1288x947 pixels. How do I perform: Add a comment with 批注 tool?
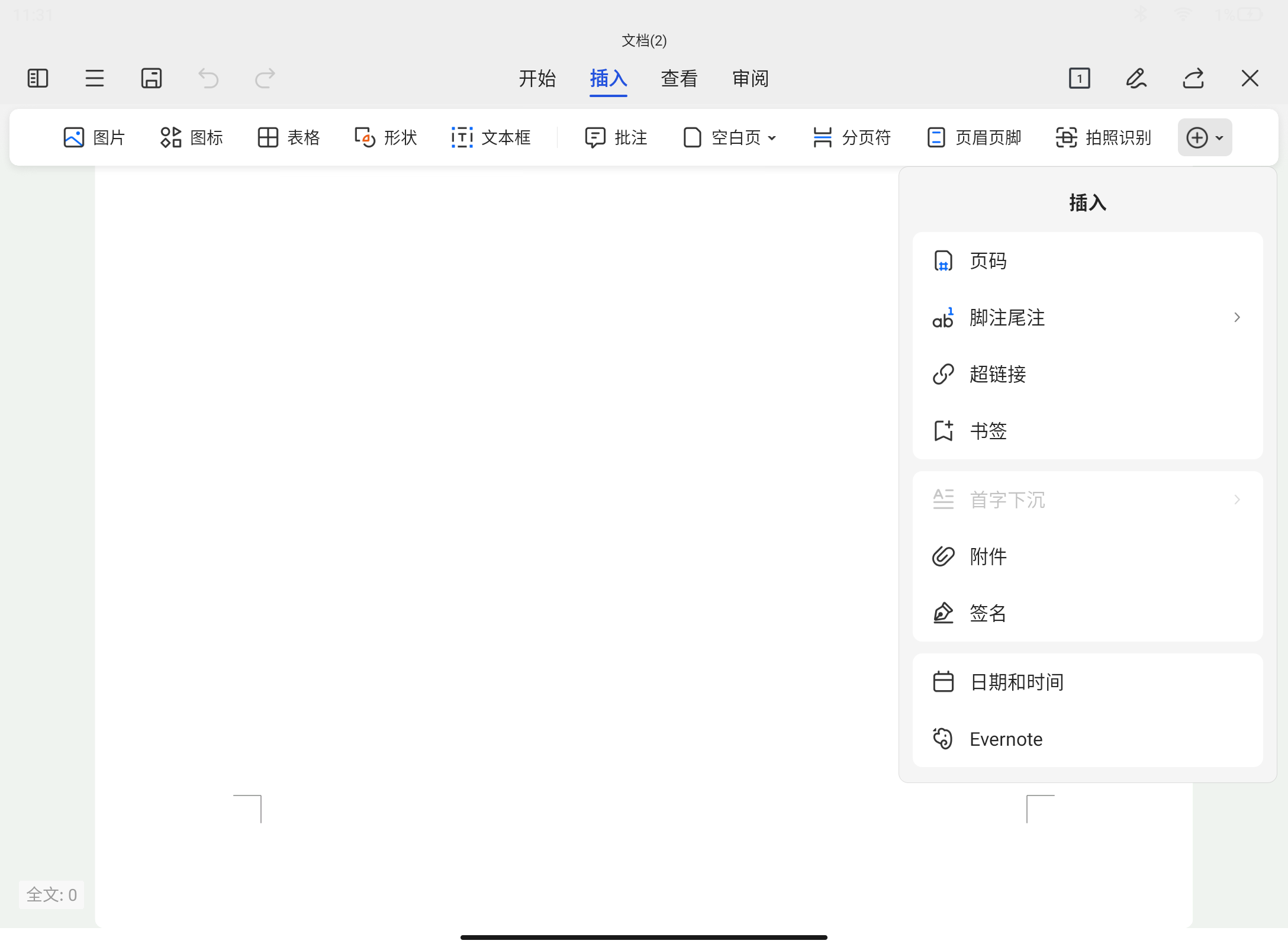click(x=616, y=137)
